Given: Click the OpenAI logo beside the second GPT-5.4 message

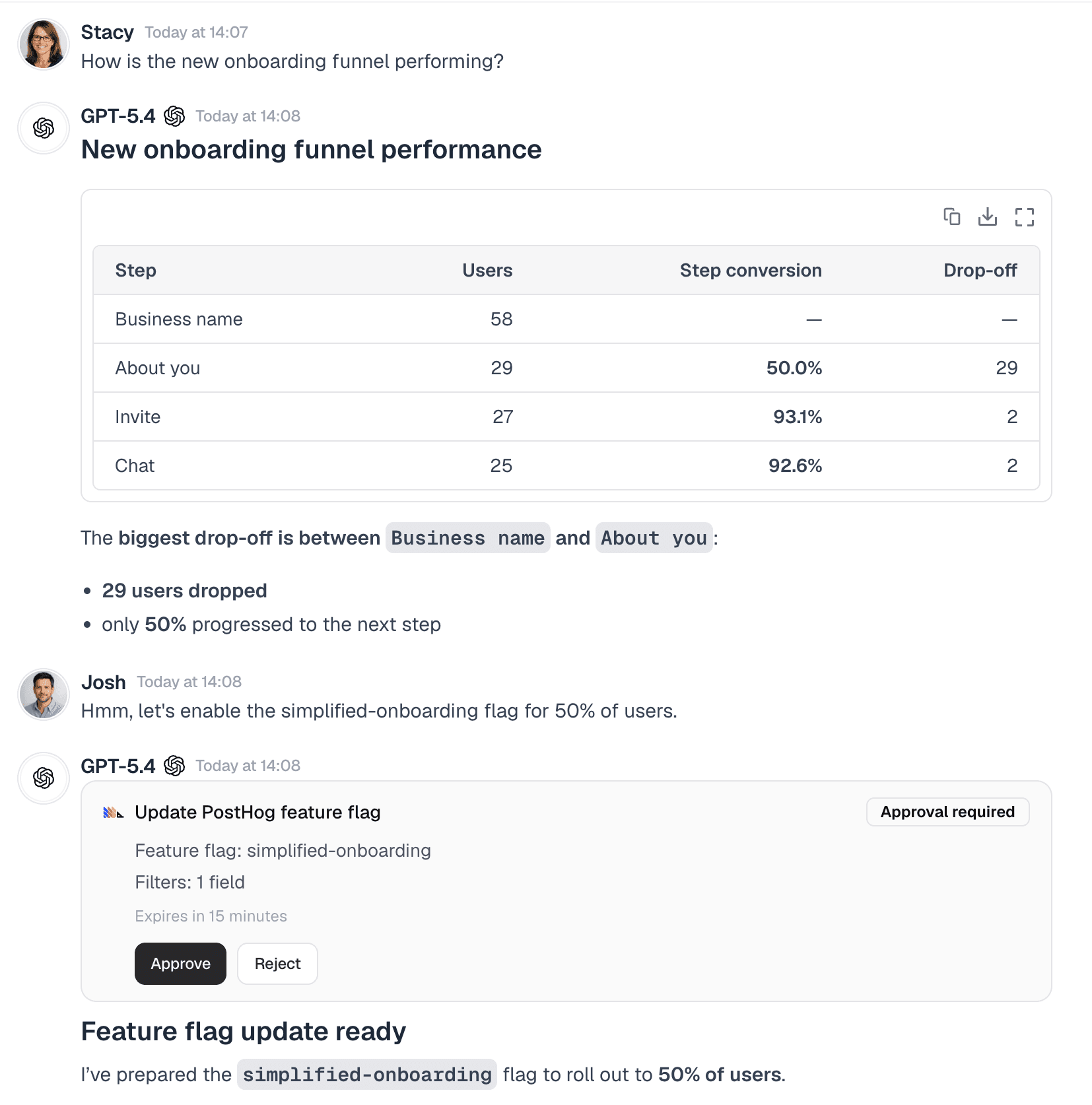Looking at the screenshot, I should (175, 766).
